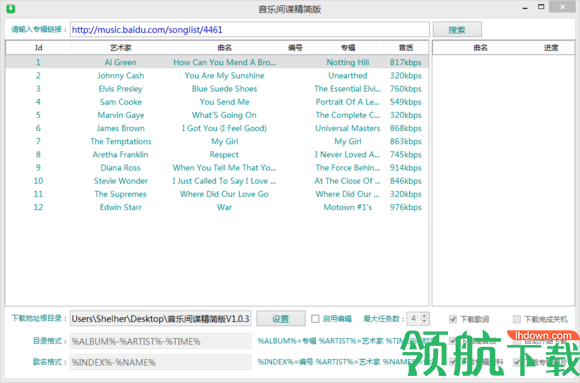This screenshot has width=580, height=383.
Task: Click the download root directory path field
Action: 161,319
